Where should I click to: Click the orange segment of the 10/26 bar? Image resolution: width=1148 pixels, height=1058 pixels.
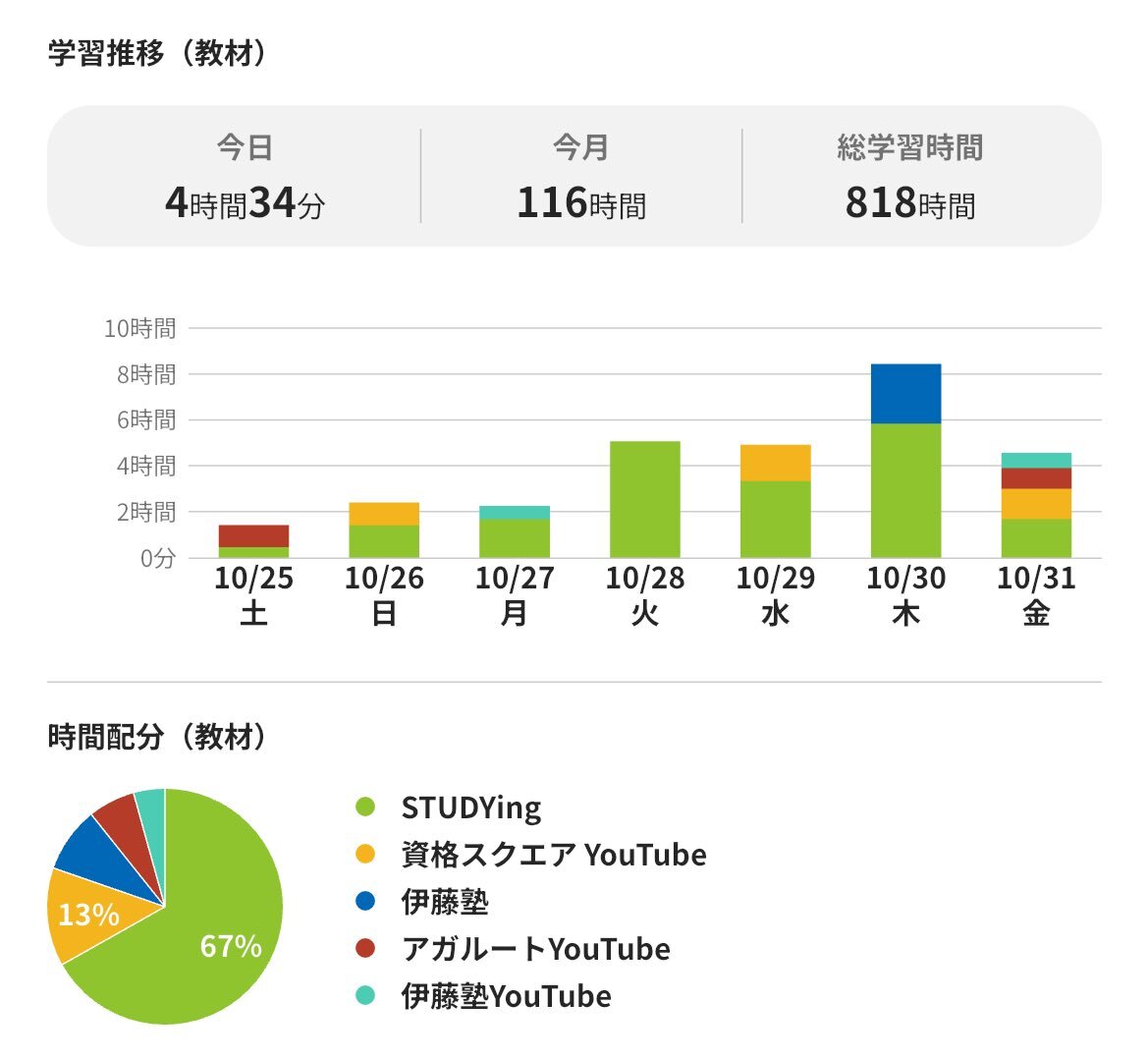click(383, 514)
